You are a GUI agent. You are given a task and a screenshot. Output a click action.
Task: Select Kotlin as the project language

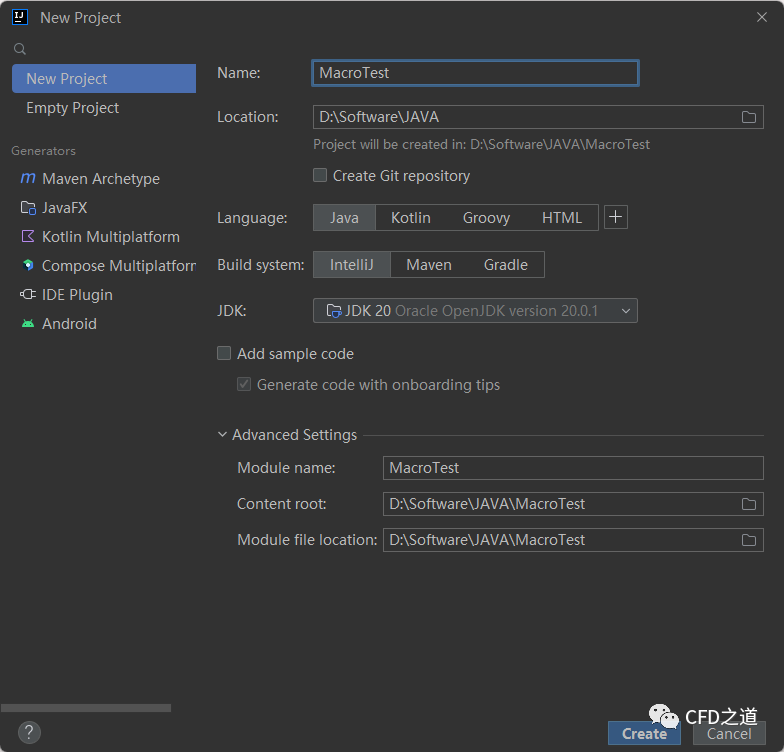[410, 218]
